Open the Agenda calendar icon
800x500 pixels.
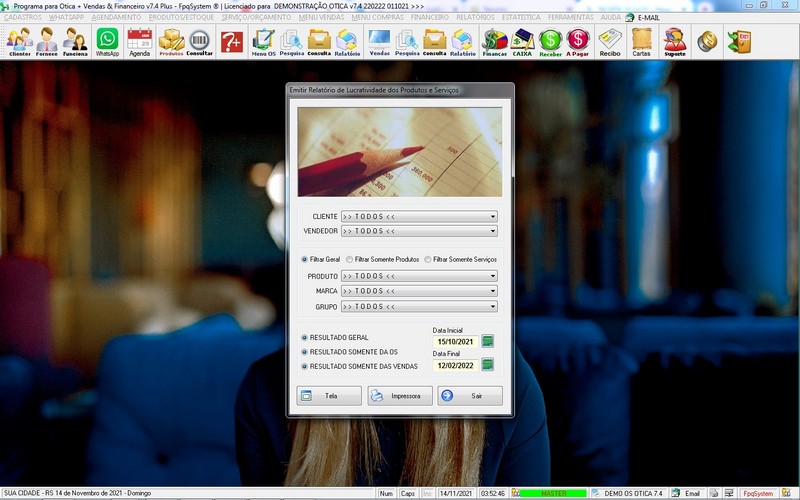tap(139, 41)
